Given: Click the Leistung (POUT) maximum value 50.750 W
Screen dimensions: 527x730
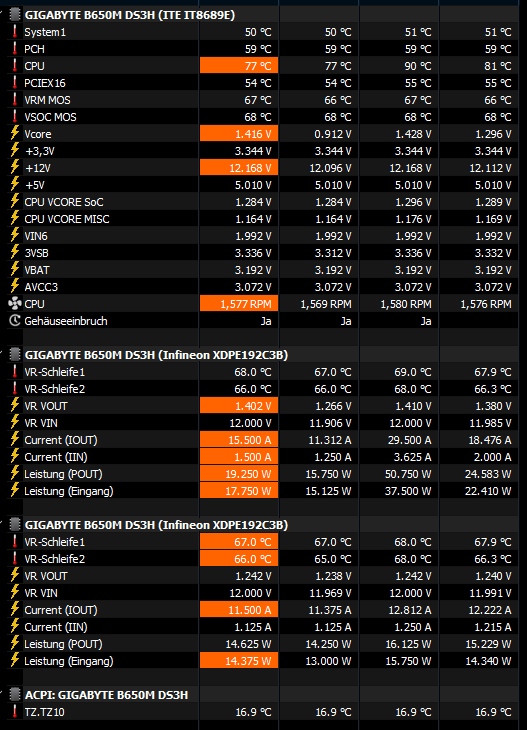Looking at the screenshot, I should pyautogui.click(x=408, y=474).
